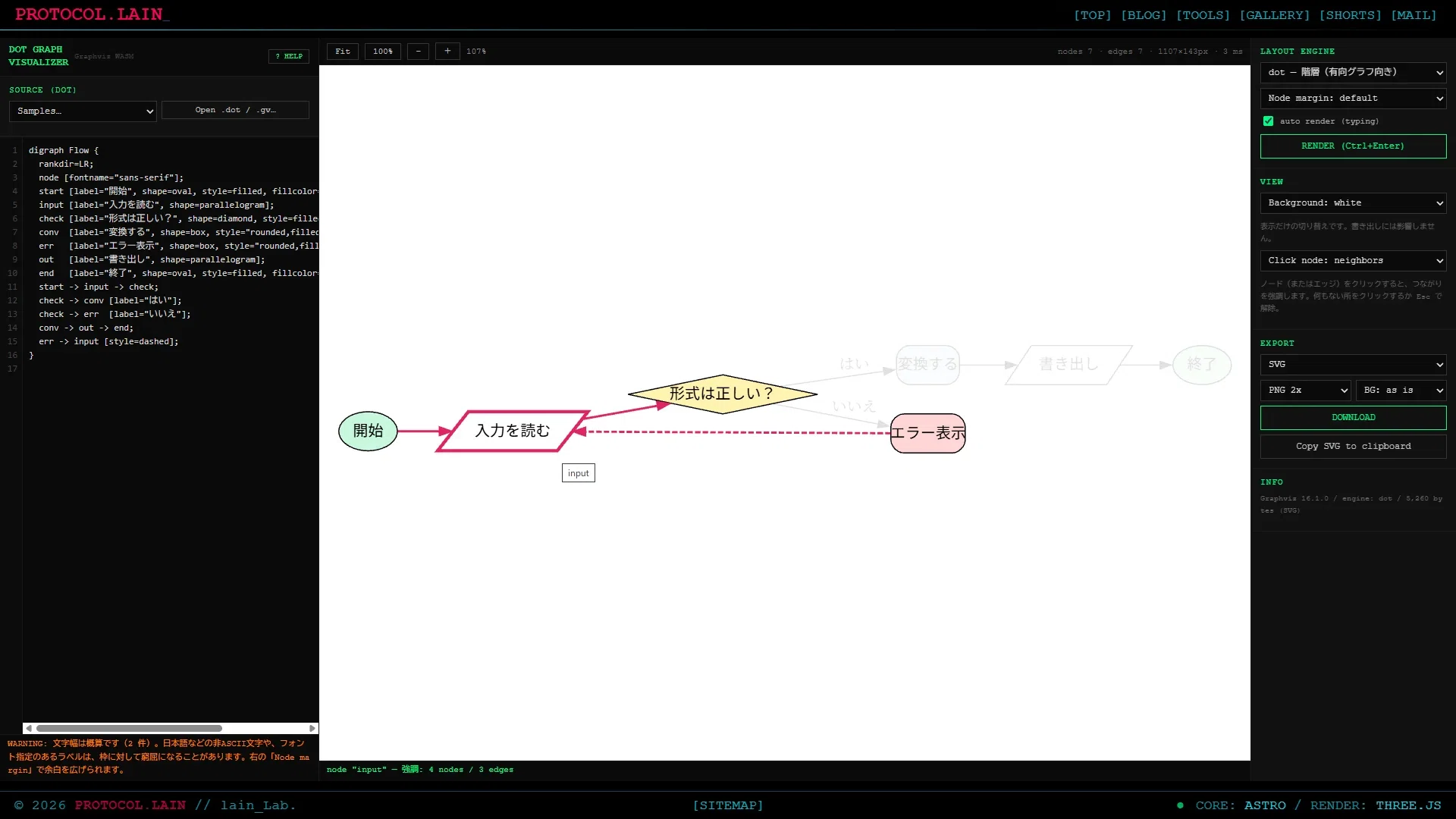The width and height of the screenshot is (1456, 819).
Task: Click the Open .dot / .gv button
Action: (x=235, y=110)
